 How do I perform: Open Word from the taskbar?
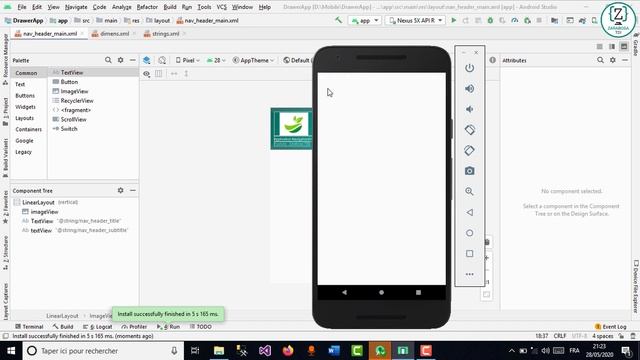[334, 351]
